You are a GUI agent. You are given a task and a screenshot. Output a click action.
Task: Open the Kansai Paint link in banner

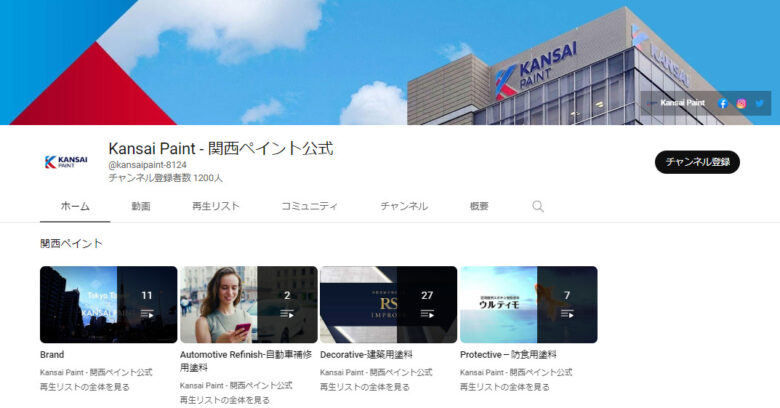[x=682, y=103]
